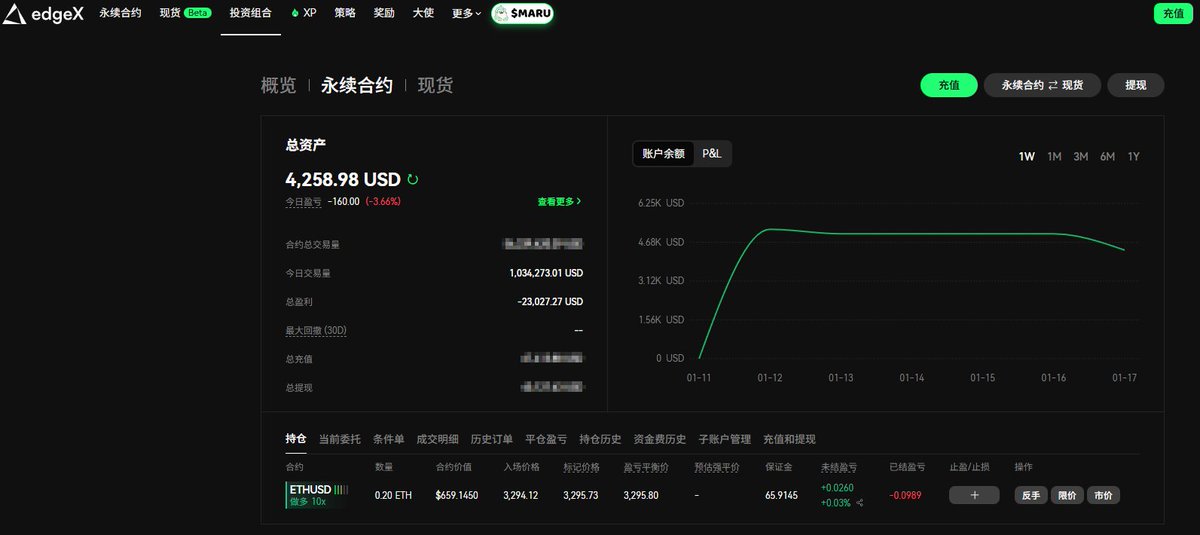Click the balance chart line area
This screenshot has height=535, width=1200.
(x=910, y=280)
